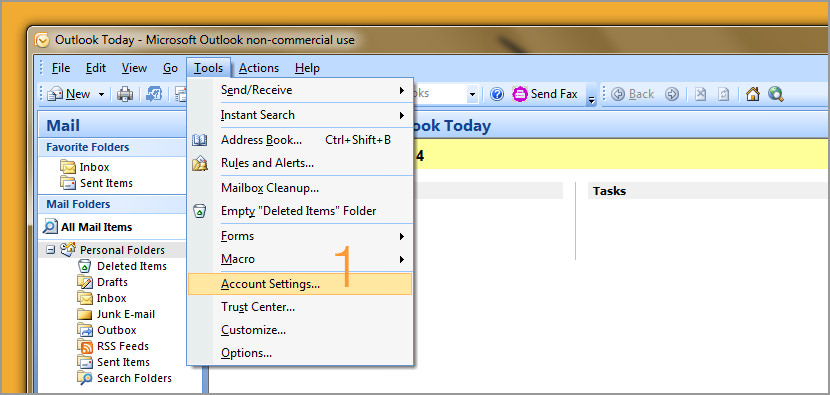Image resolution: width=830 pixels, height=395 pixels.
Task: Click the Send/Receive toolbar icon
Action: pyautogui.click(x=154, y=94)
